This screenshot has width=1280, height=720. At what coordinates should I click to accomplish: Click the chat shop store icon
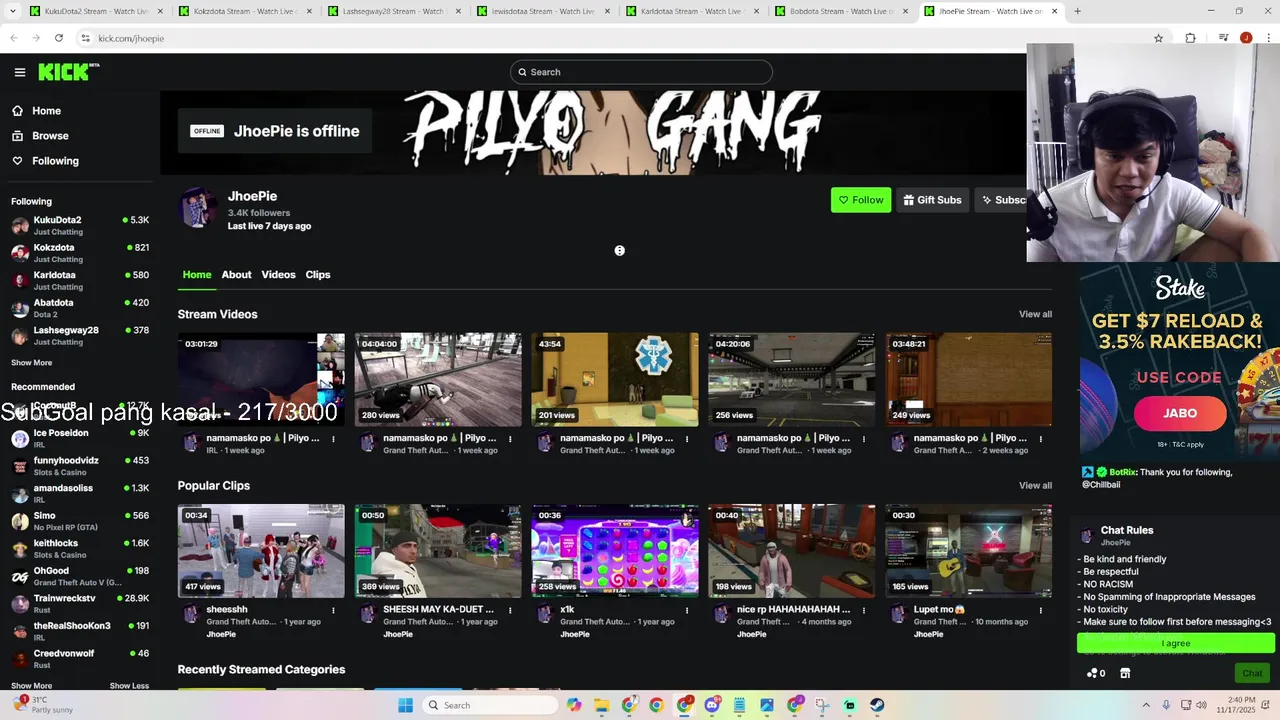coord(1125,673)
